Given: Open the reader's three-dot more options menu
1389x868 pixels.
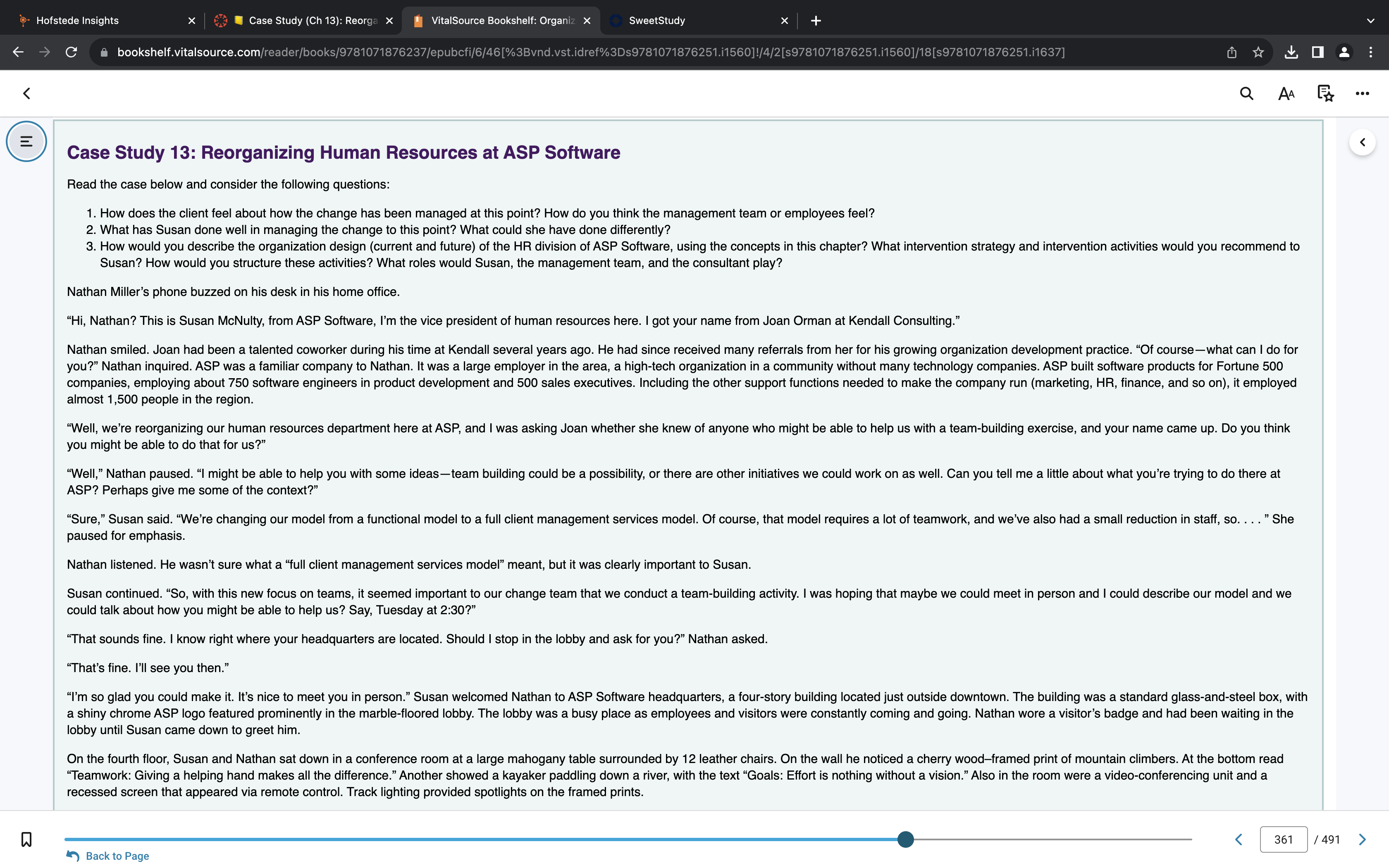Looking at the screenshot, I should click(1362, 93).
